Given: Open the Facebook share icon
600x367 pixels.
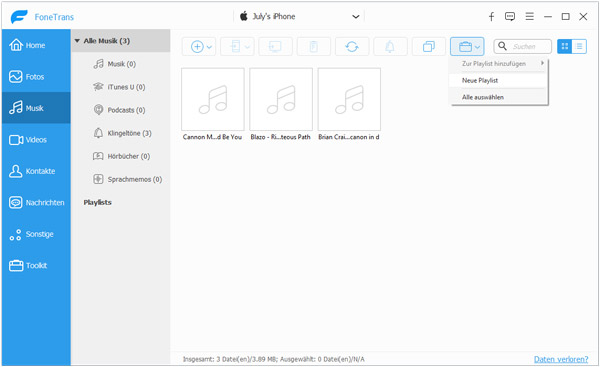Looking at the screenshot, I should (491, 16).
